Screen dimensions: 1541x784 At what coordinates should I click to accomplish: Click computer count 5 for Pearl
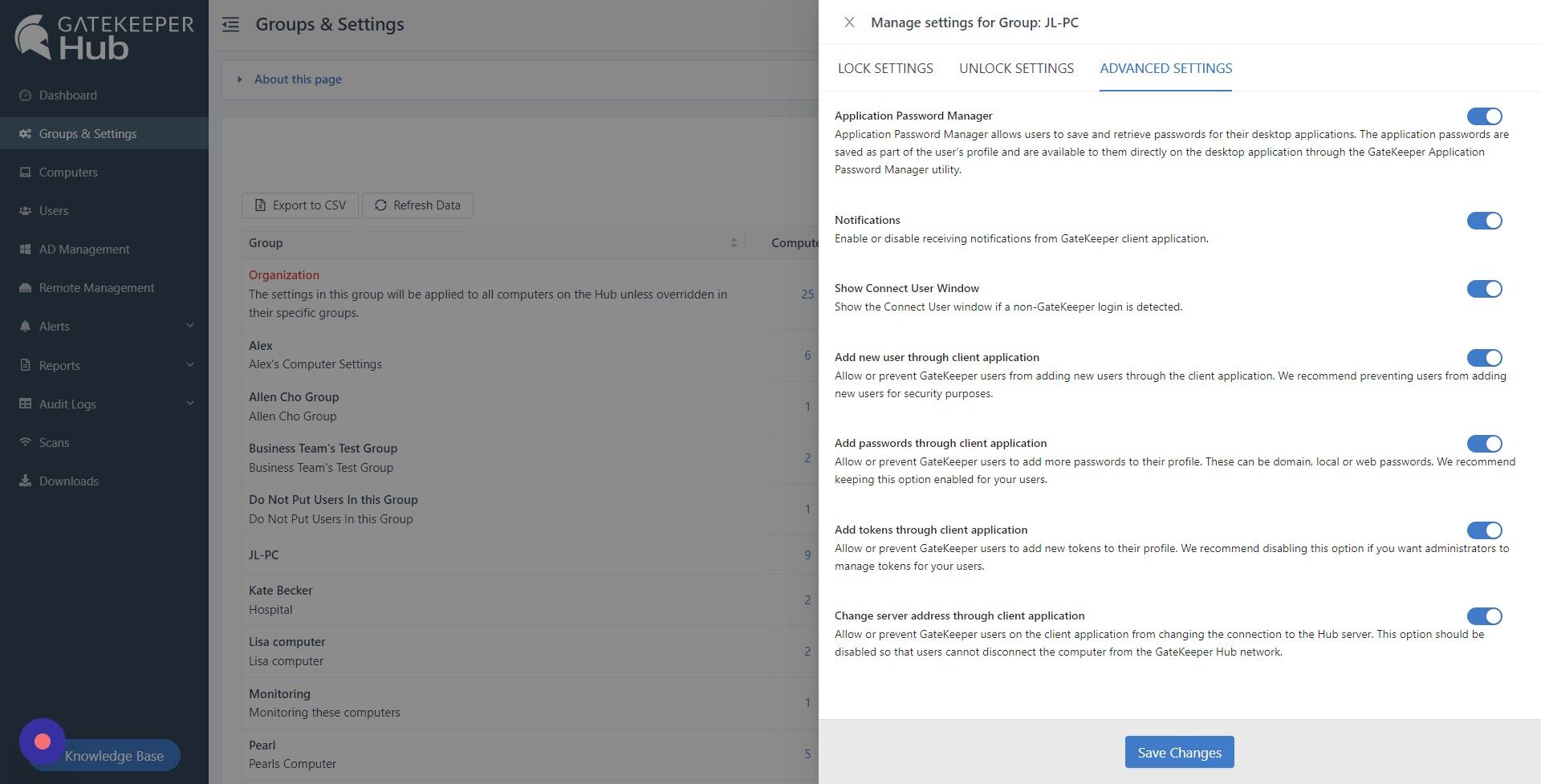point(807,754)
